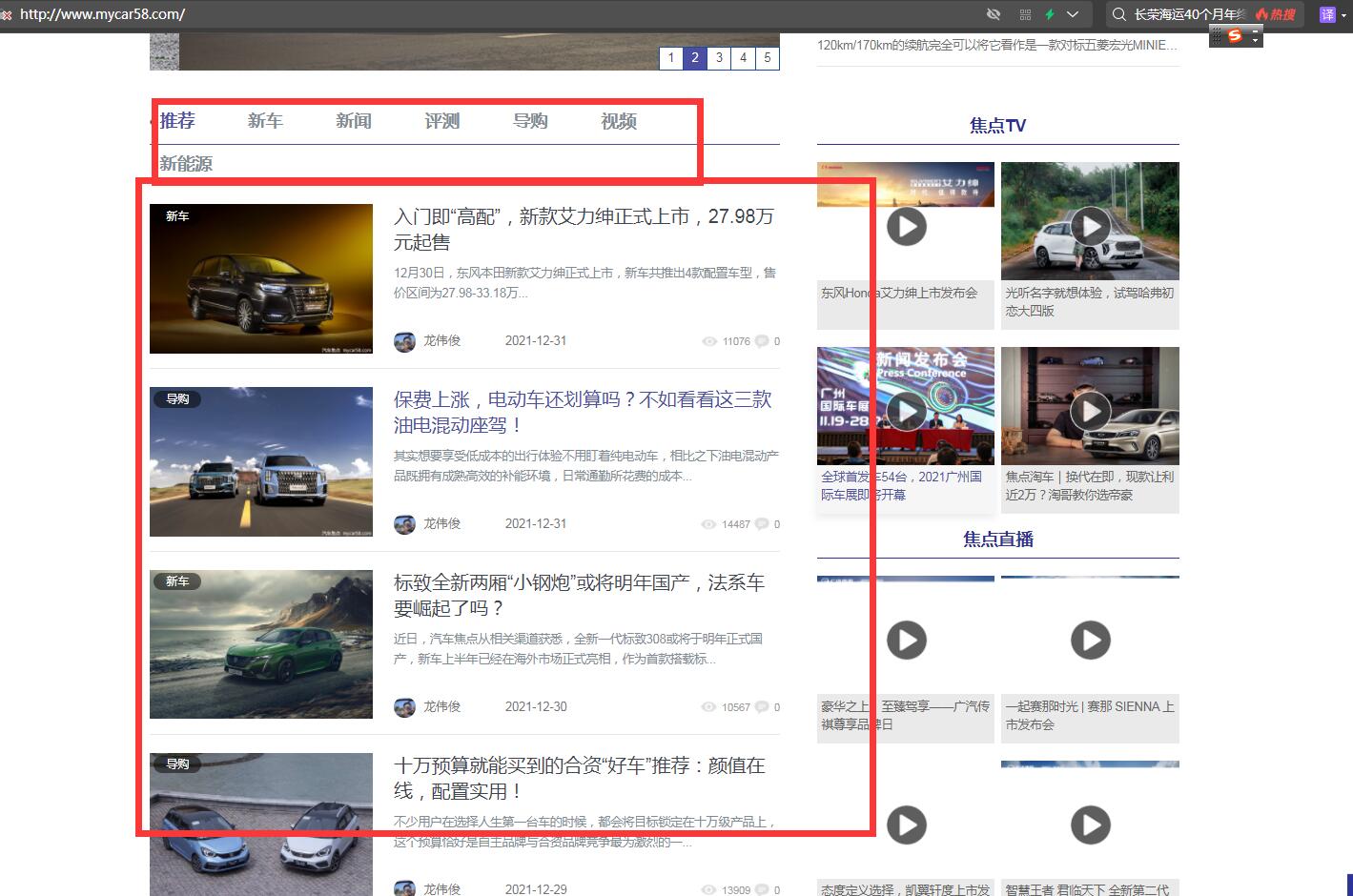The image size is (1353, 896).
Task: Open article 十万预算就能买到的合资好车
Action: point(580,778)
